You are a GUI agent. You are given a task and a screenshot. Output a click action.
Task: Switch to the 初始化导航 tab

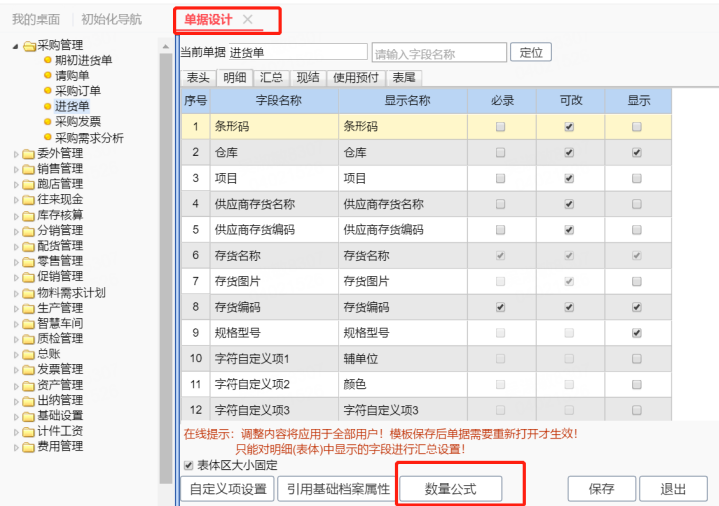pyautogui.click(x=111, y=19)
